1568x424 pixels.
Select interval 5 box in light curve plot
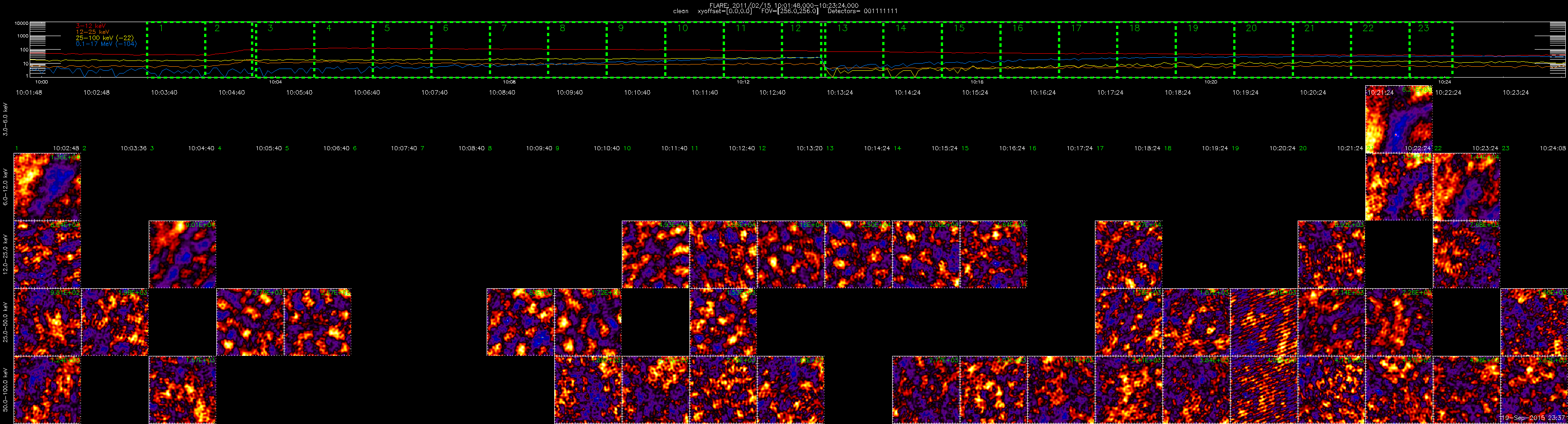tap(402, 50)
